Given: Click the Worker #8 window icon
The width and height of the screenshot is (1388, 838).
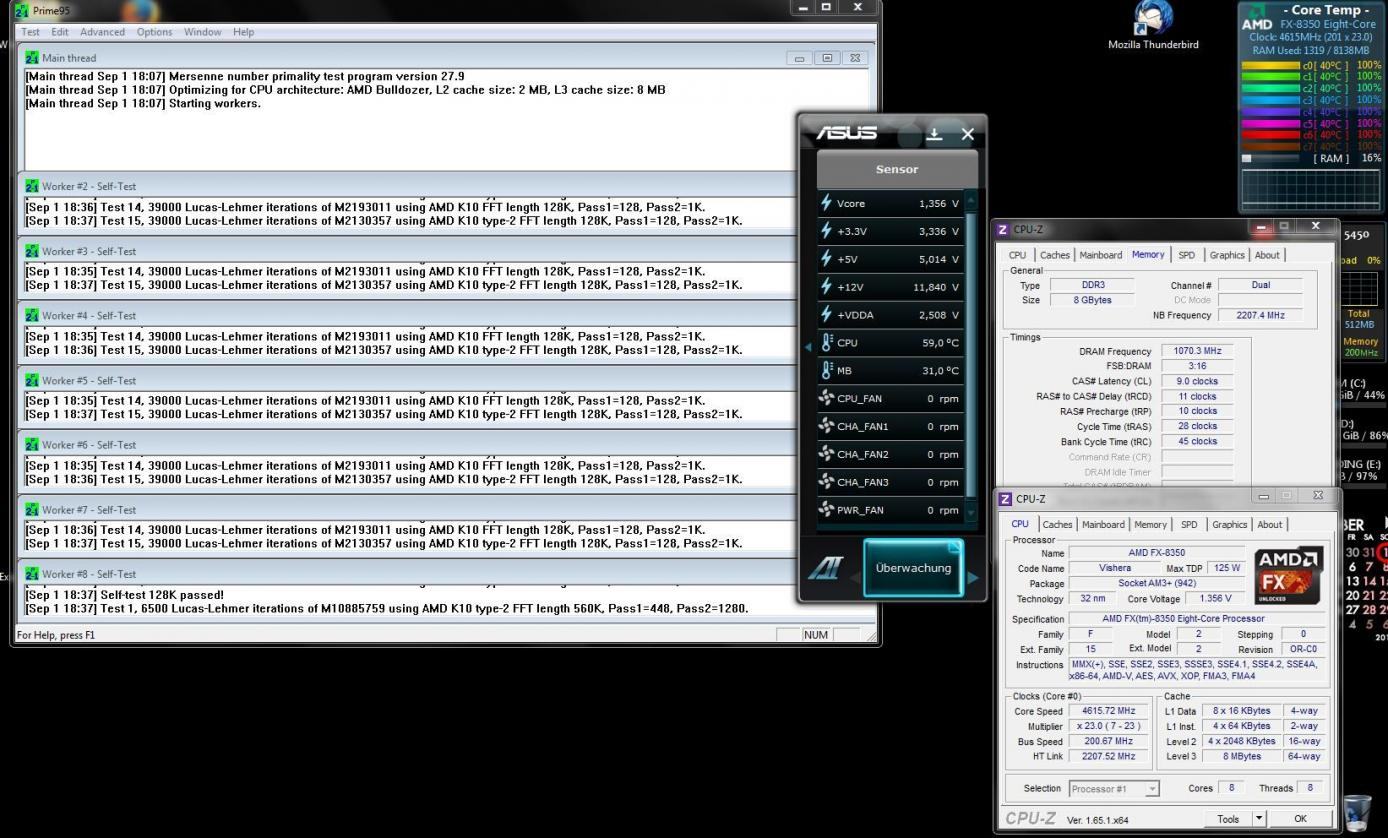Looking at the screenshot, I should [x=32, y=574].
